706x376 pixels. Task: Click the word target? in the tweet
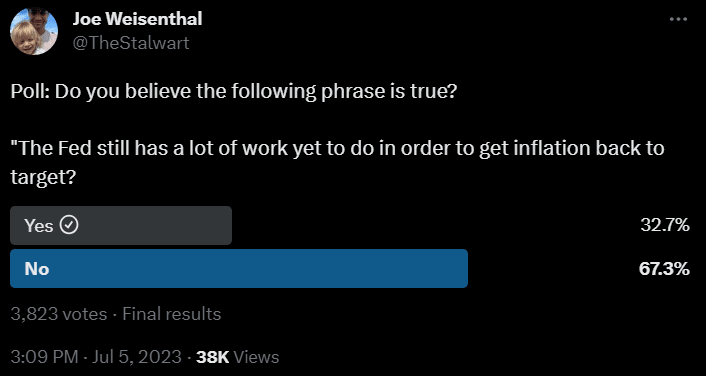click(42, 178)
